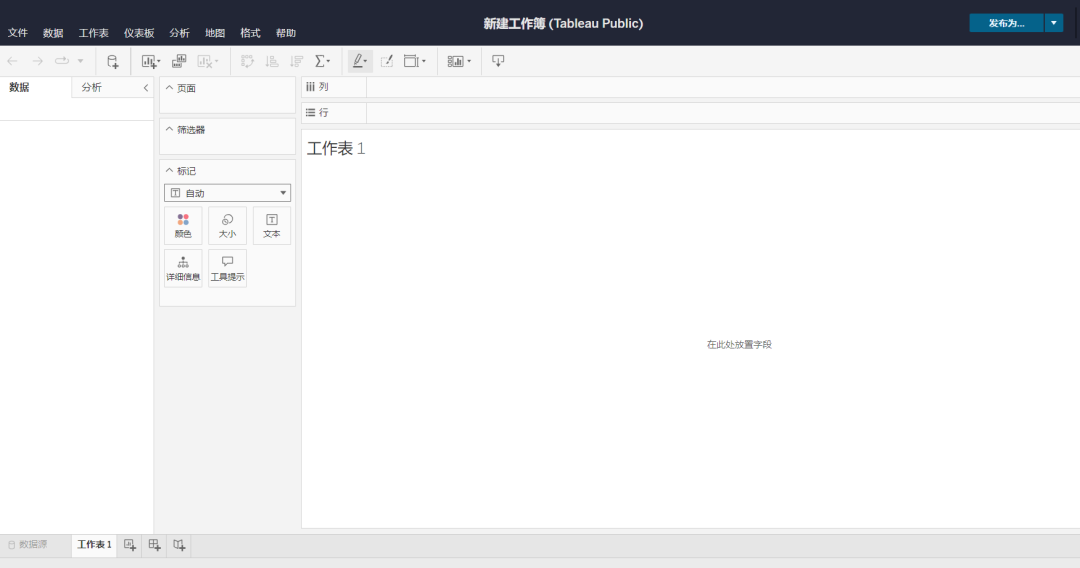Image resolution: width=1080 pixels, height=568 pixels.
Task: Click the 大小 marks button
Action: tap(227, 226)
